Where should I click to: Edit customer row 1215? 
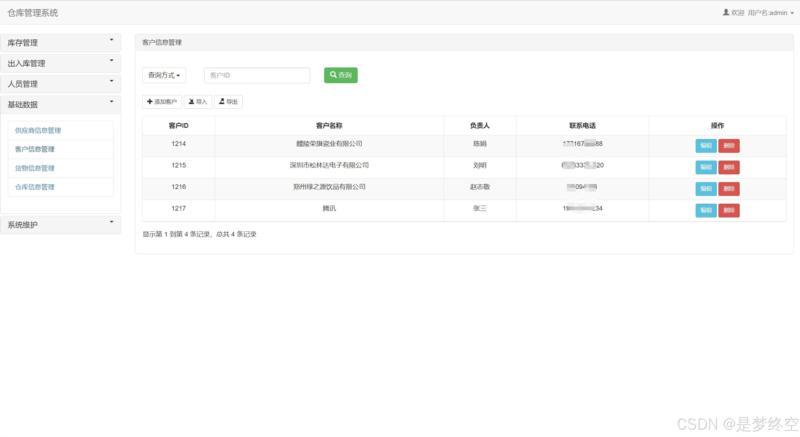pyautogui.click(x=706, y=167)
